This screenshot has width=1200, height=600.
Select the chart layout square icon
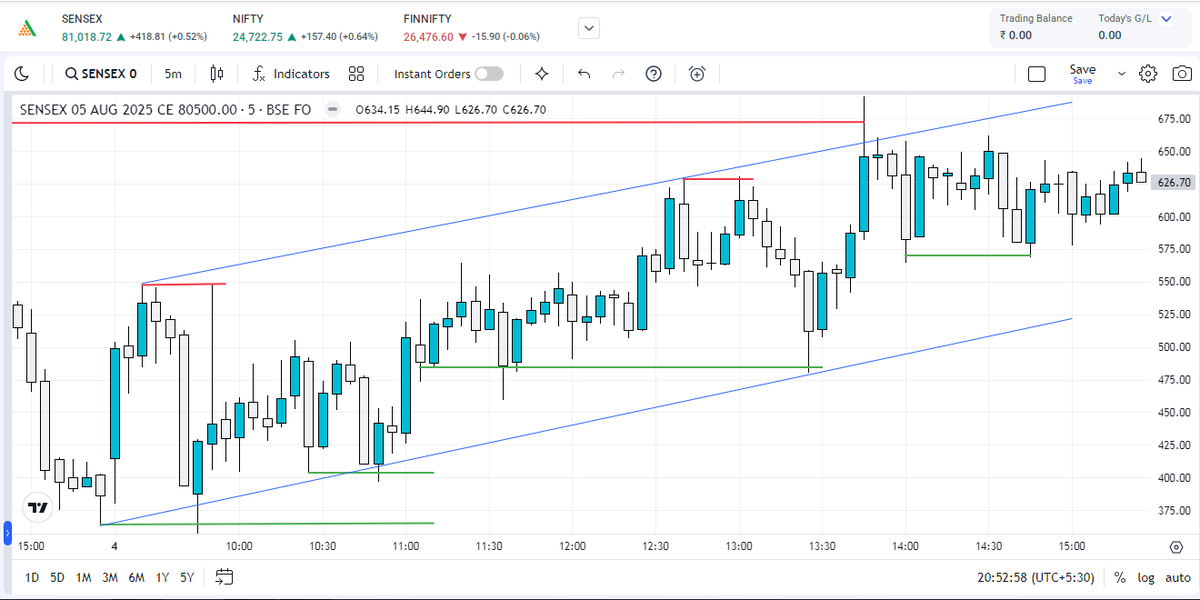click(1037, 74)
